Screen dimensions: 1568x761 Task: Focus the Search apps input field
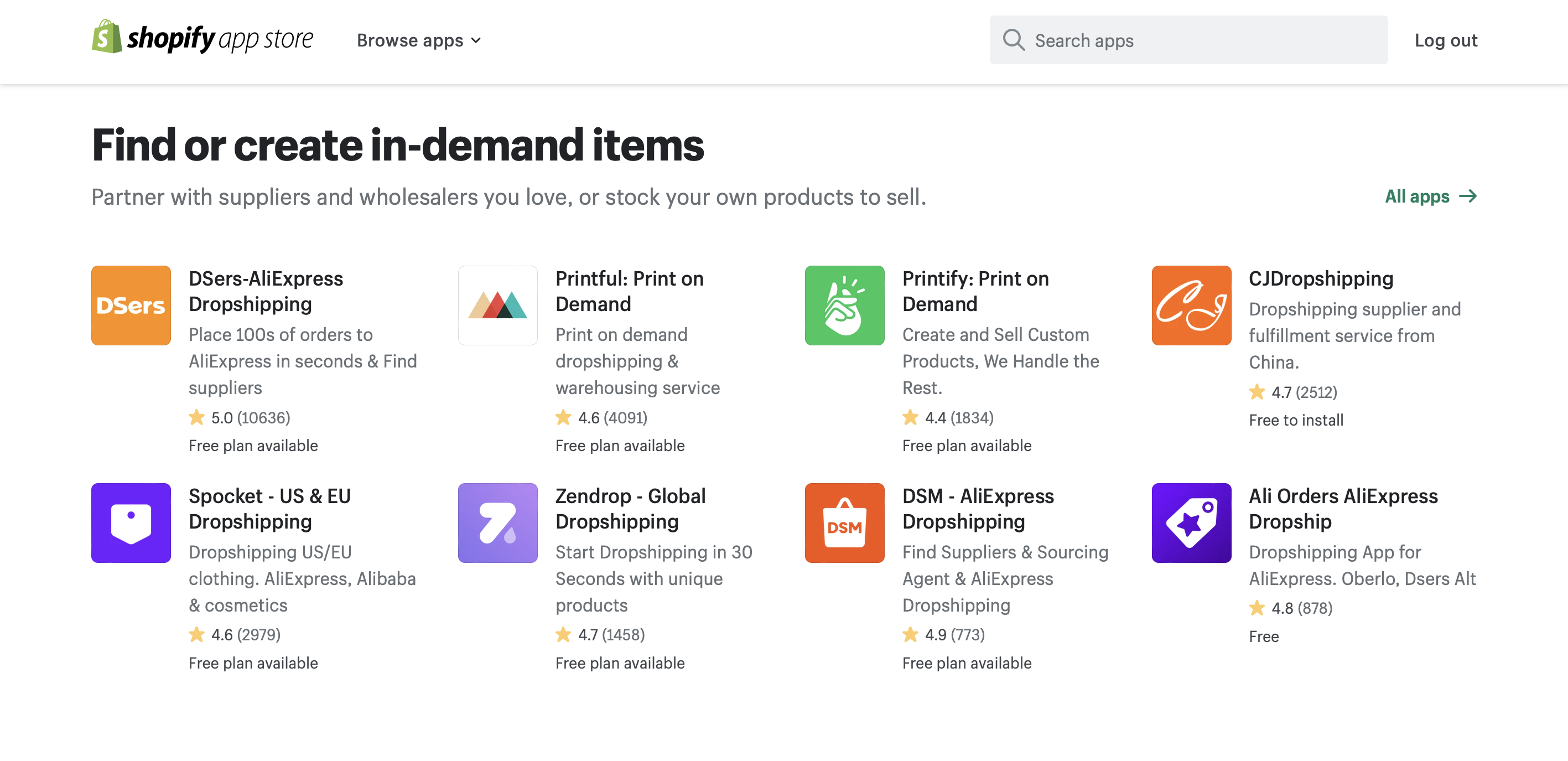(1188, 40)
